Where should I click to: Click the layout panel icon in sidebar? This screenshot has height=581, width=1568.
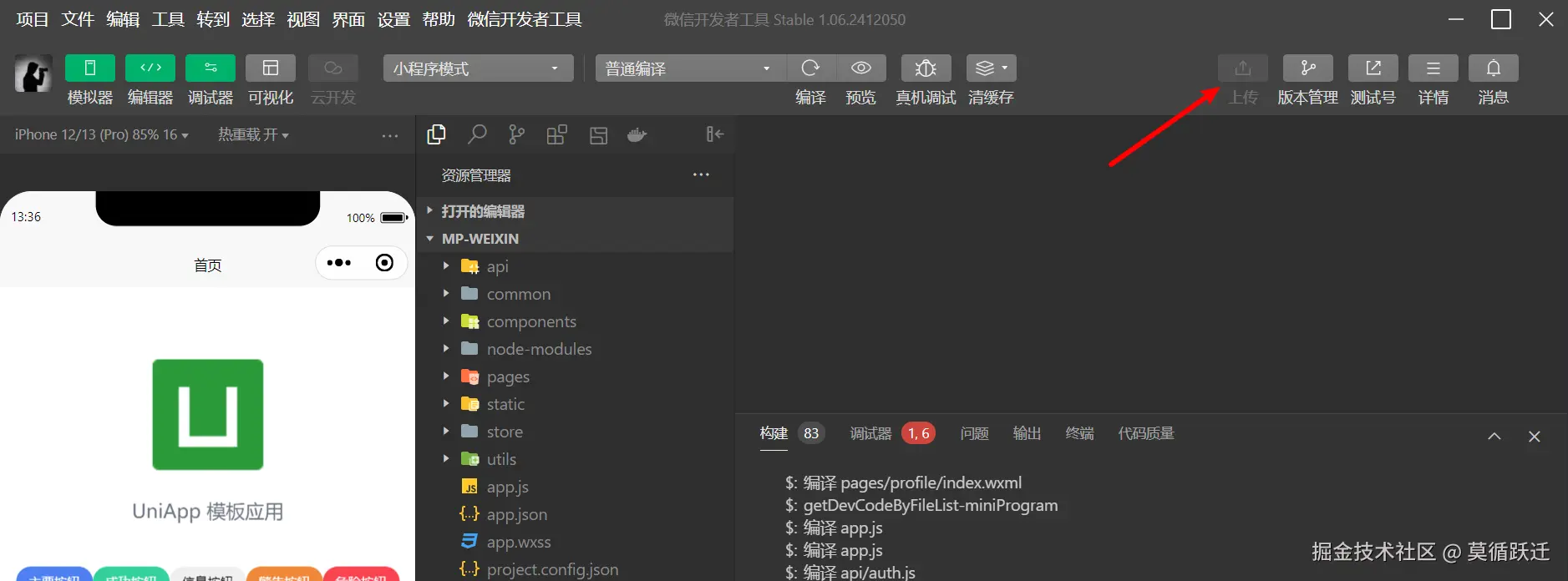pyautogui.click(x=598, y=135)
